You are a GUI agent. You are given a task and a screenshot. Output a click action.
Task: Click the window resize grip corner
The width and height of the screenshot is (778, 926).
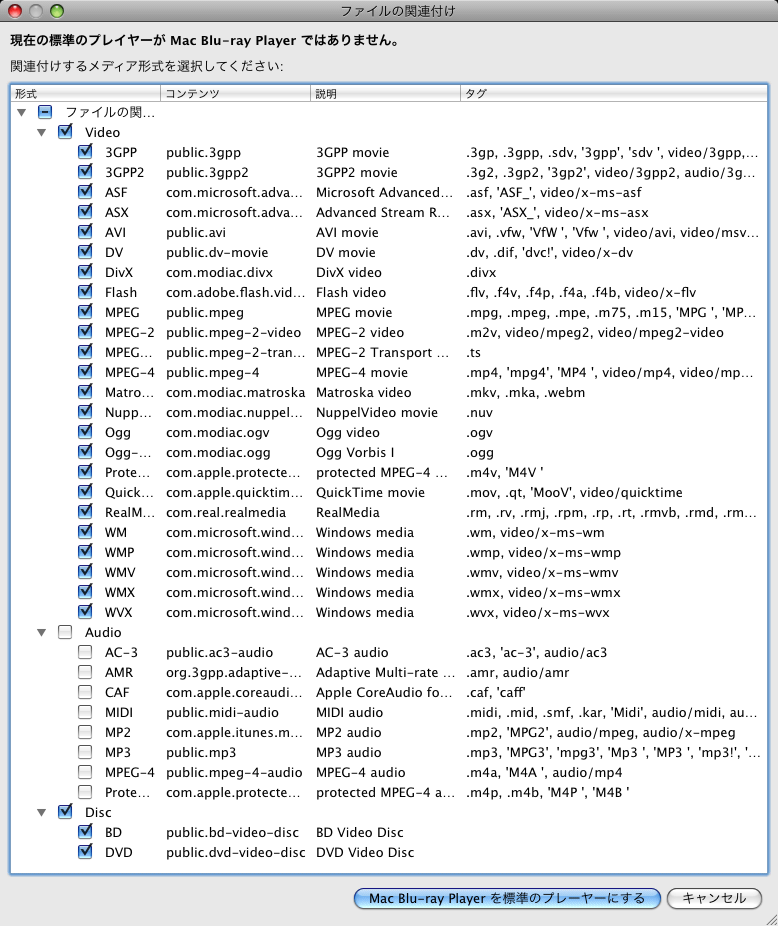(771, 920)
